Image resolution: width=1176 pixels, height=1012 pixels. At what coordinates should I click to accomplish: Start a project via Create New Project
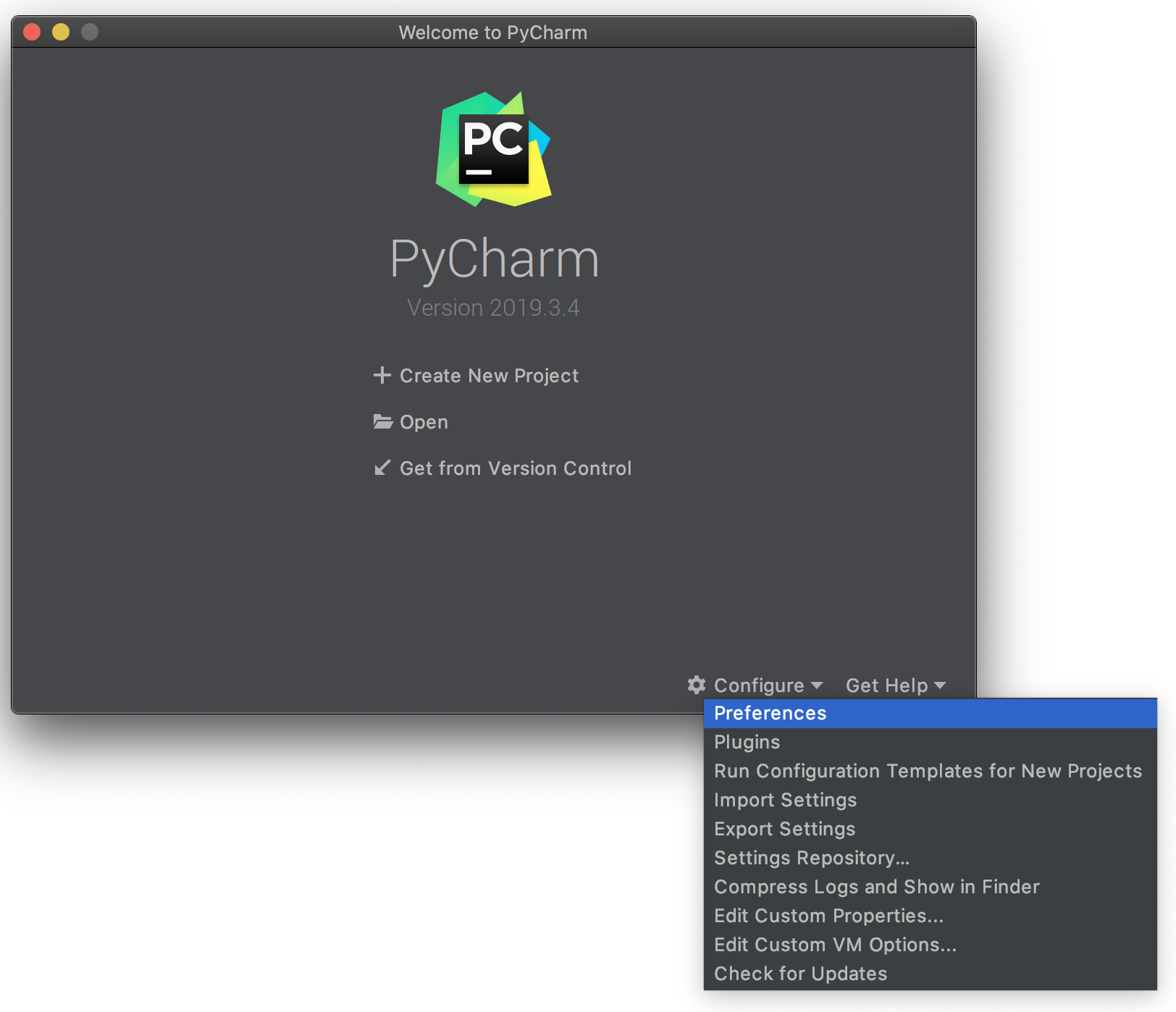pos(489,375)
